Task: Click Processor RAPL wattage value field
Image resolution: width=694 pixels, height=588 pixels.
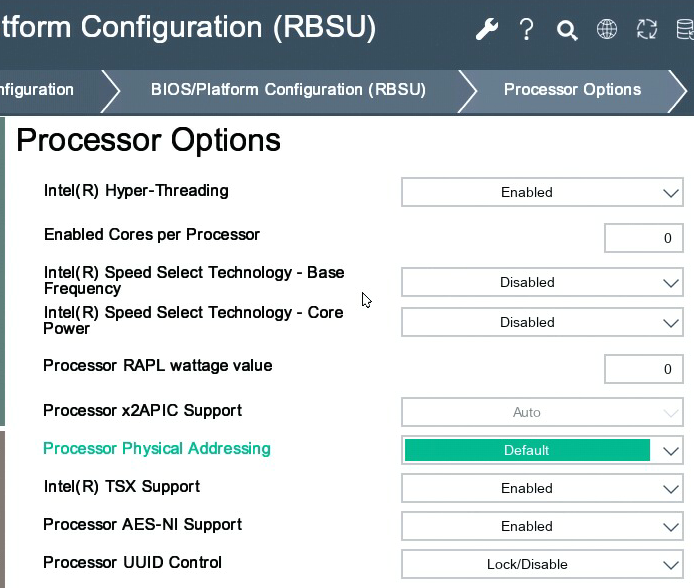Action: pyautogui.click(x=643, y=369)
